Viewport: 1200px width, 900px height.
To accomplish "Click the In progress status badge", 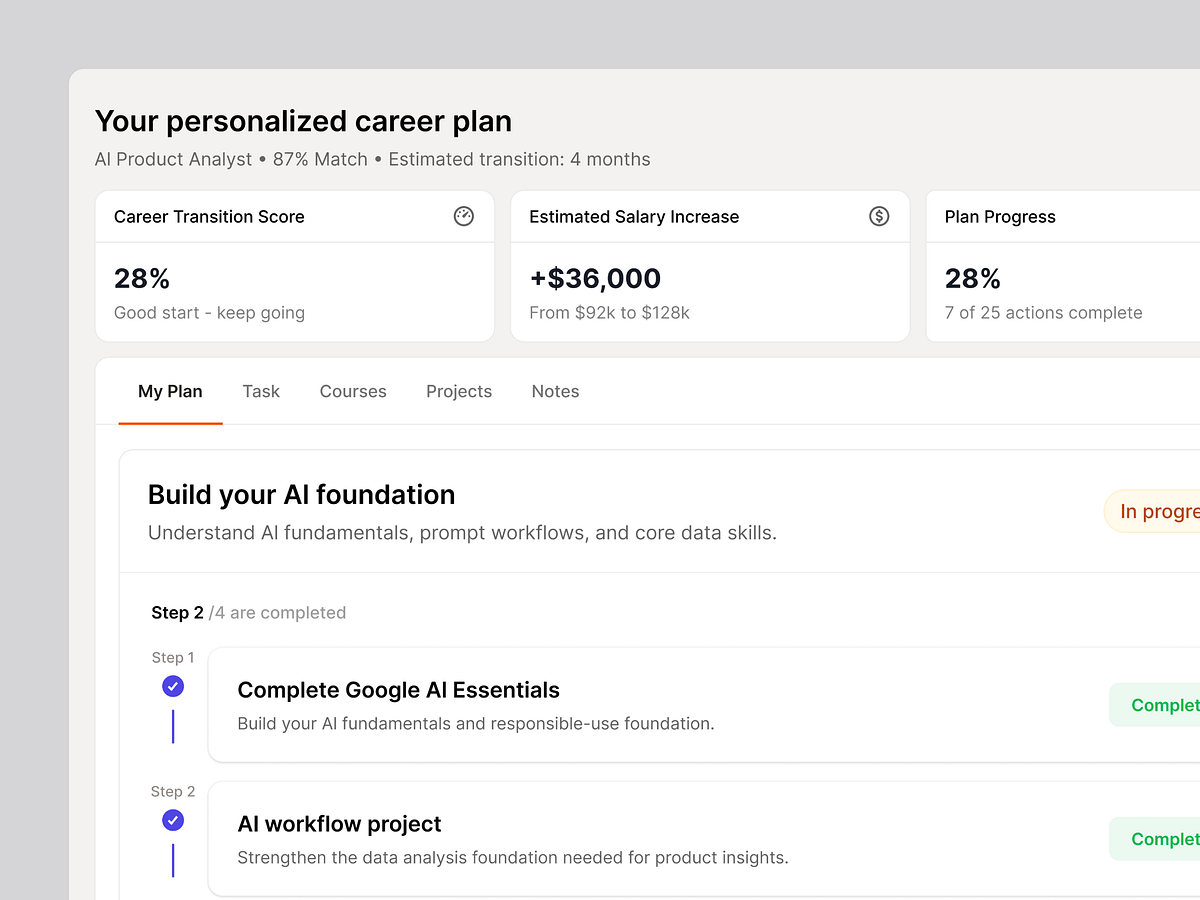I will pyautogui.click(x=1152, y=511).
